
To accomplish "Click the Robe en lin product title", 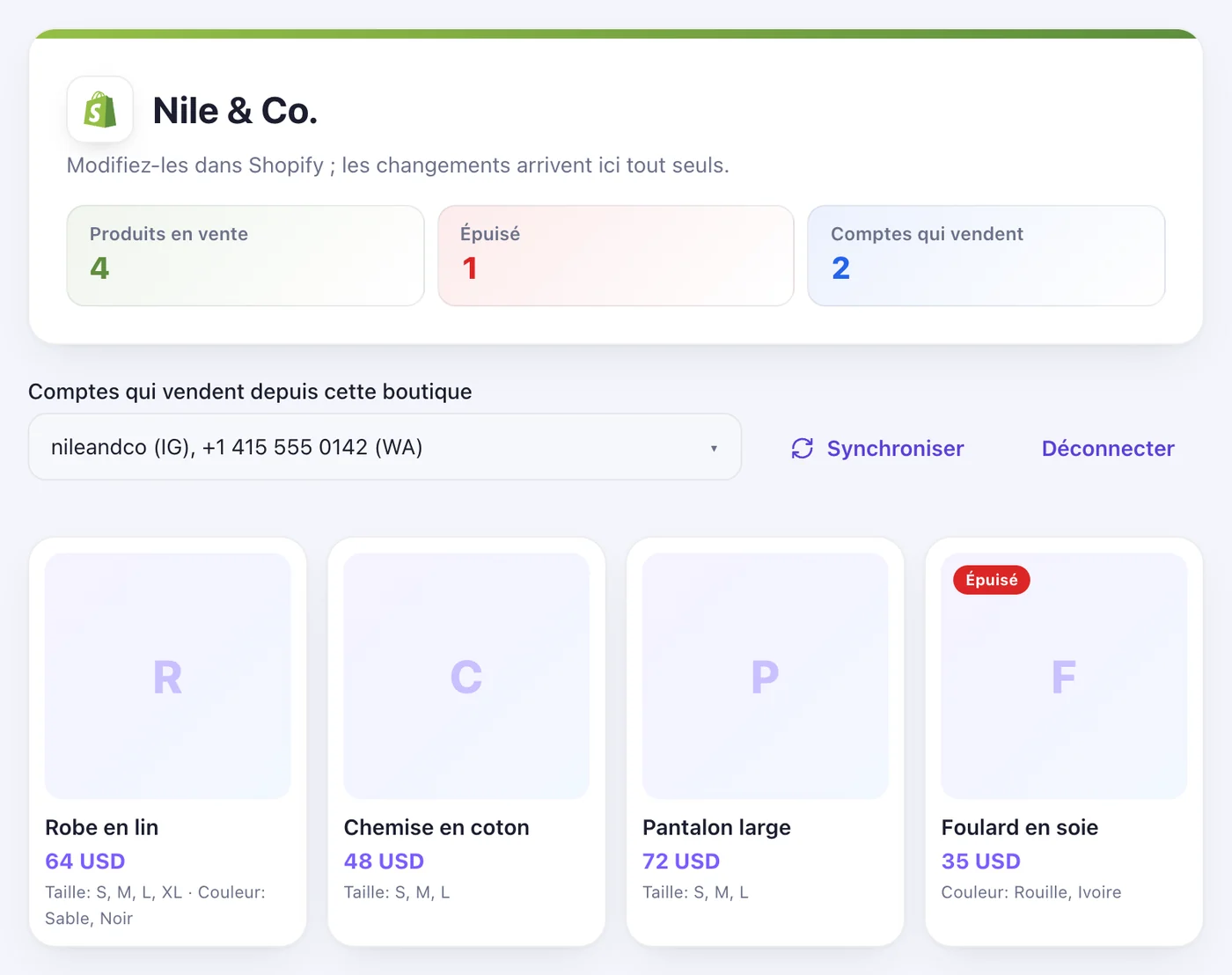I will coord(102,827).
